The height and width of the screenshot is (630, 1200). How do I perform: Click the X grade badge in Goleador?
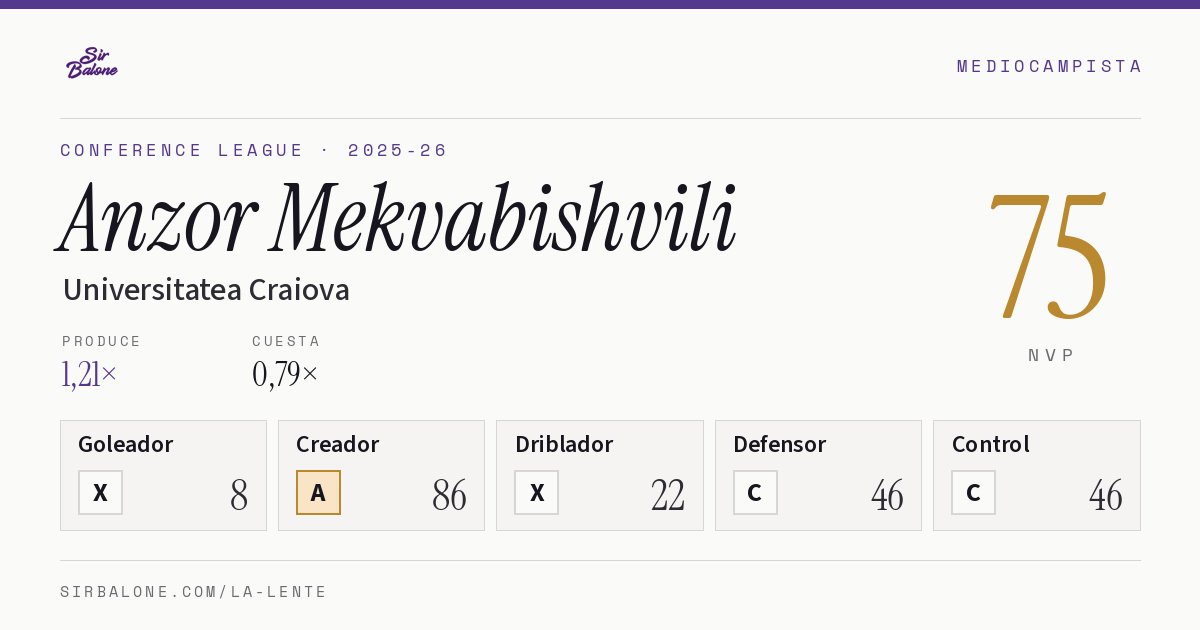(100, 493)
